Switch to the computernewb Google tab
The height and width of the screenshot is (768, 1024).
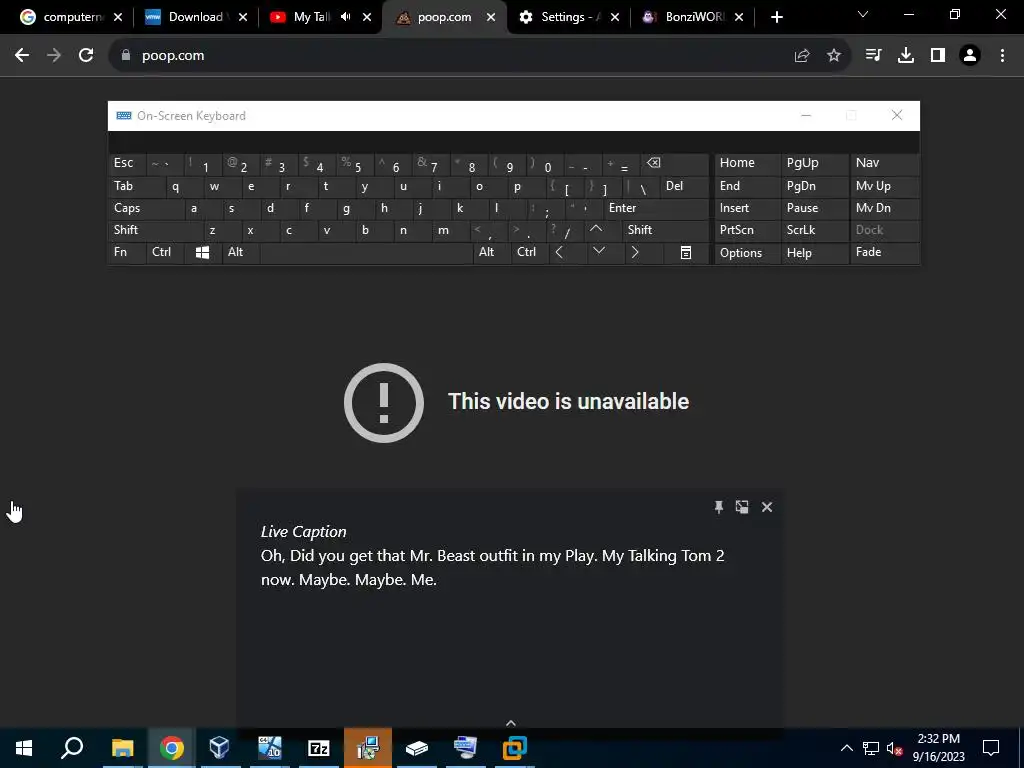[64, 18]
